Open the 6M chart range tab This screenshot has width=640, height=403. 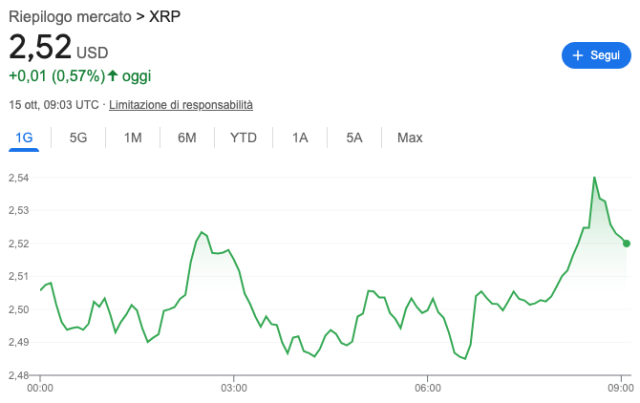point(187,138)
